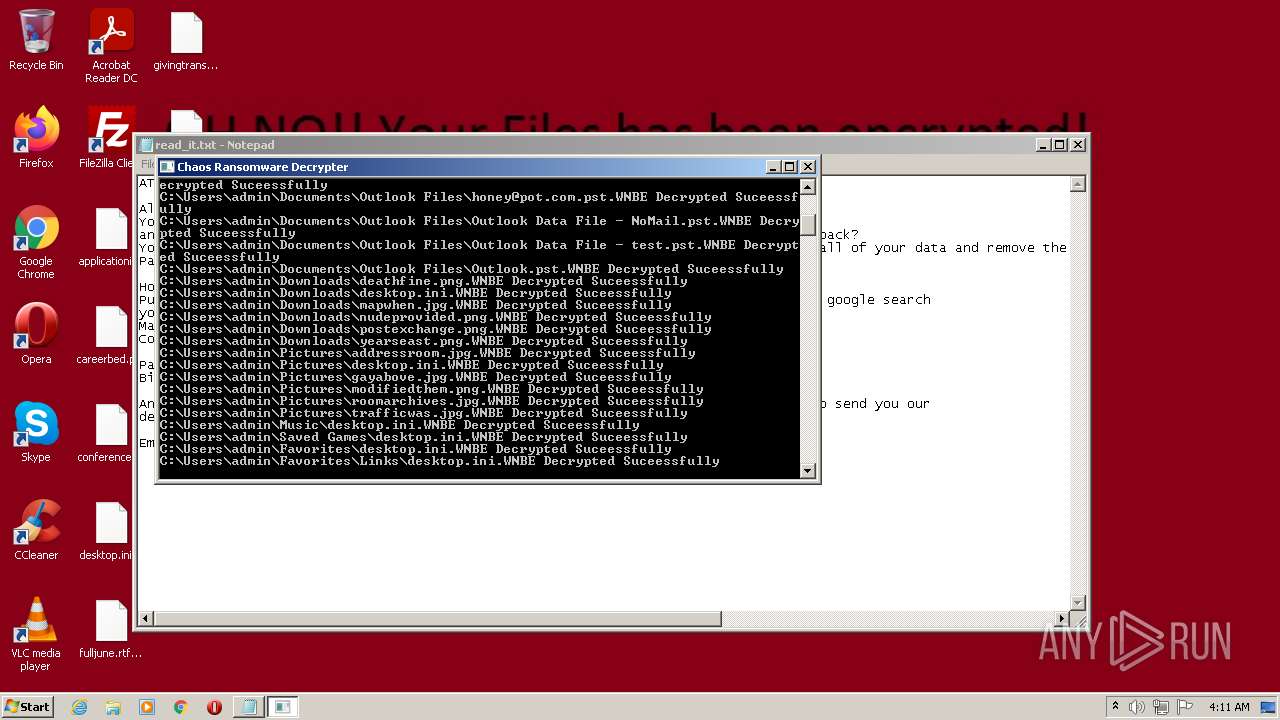The height and width of the screenshot is (720, 1280).
Task: Switch to Chaos Decrypter taskbar button
Action: pyautogui.click(x=283, y=707)
